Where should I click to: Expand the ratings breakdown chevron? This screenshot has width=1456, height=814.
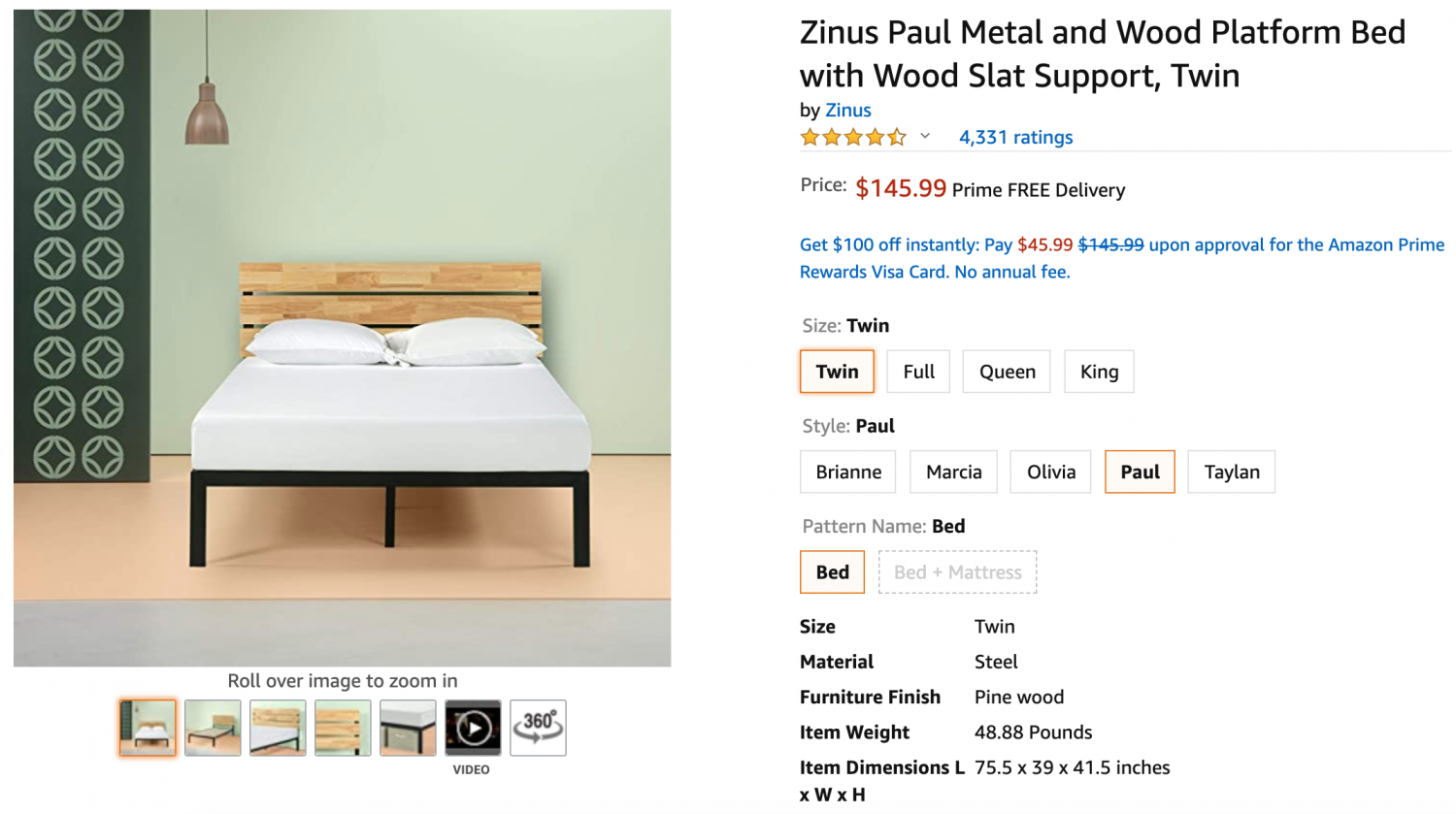click(925, 137)
